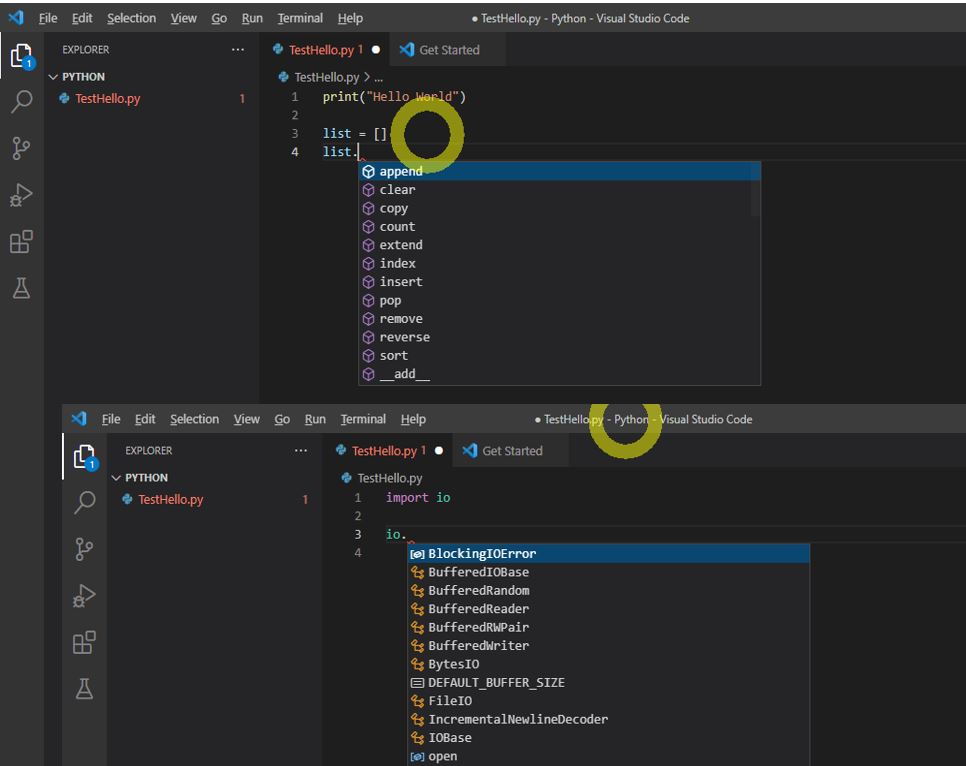Open Terminal menu in bottom window
Image resolution: width=966 pixels, height=766 pixels.
click(363, 420)
